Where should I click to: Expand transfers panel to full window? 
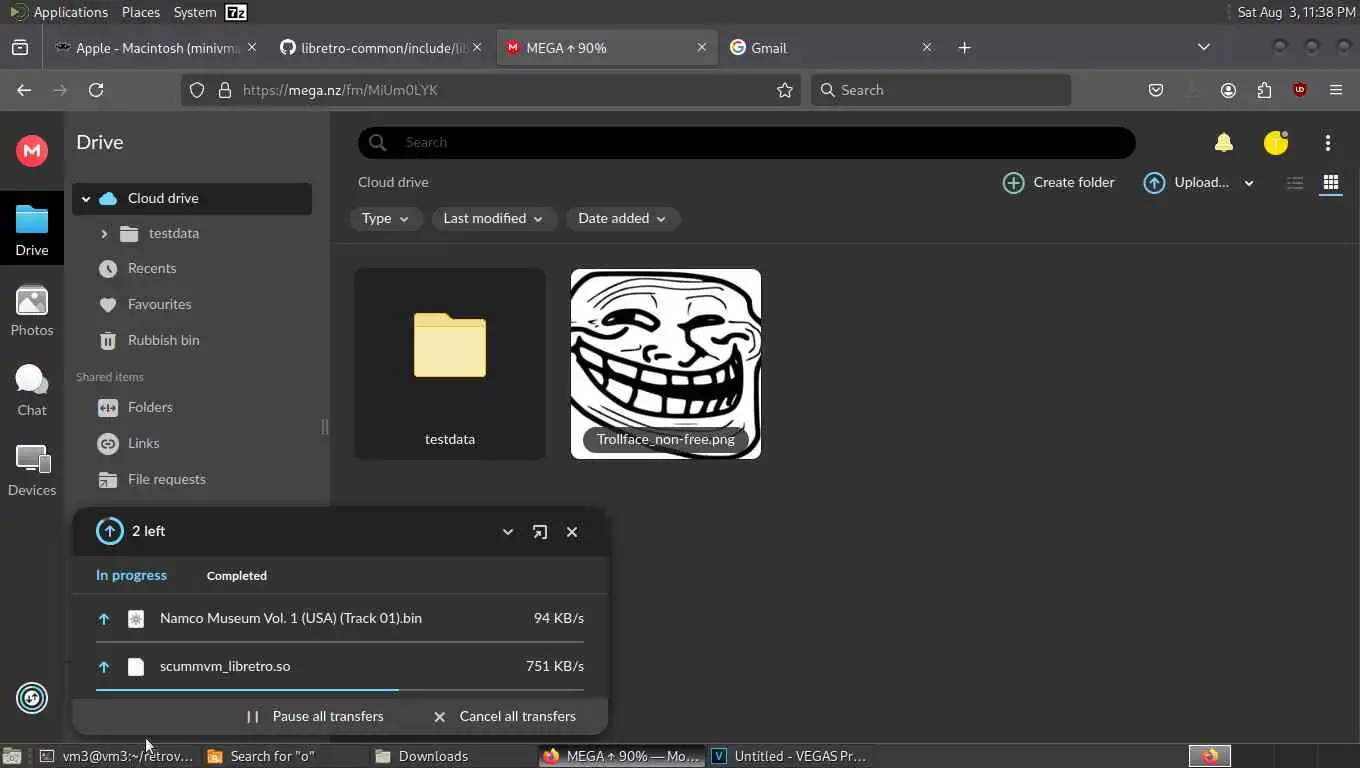coord(540,532)
